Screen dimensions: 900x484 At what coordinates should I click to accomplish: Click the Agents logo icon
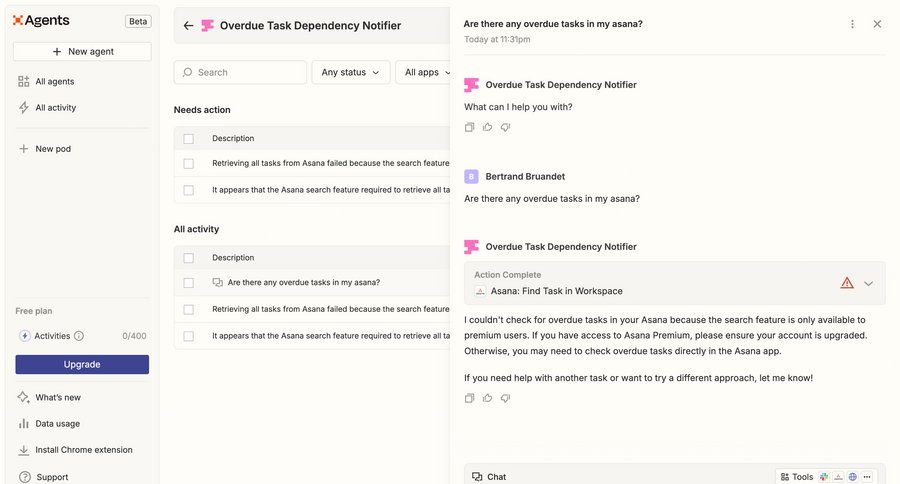tap(18, 21)
